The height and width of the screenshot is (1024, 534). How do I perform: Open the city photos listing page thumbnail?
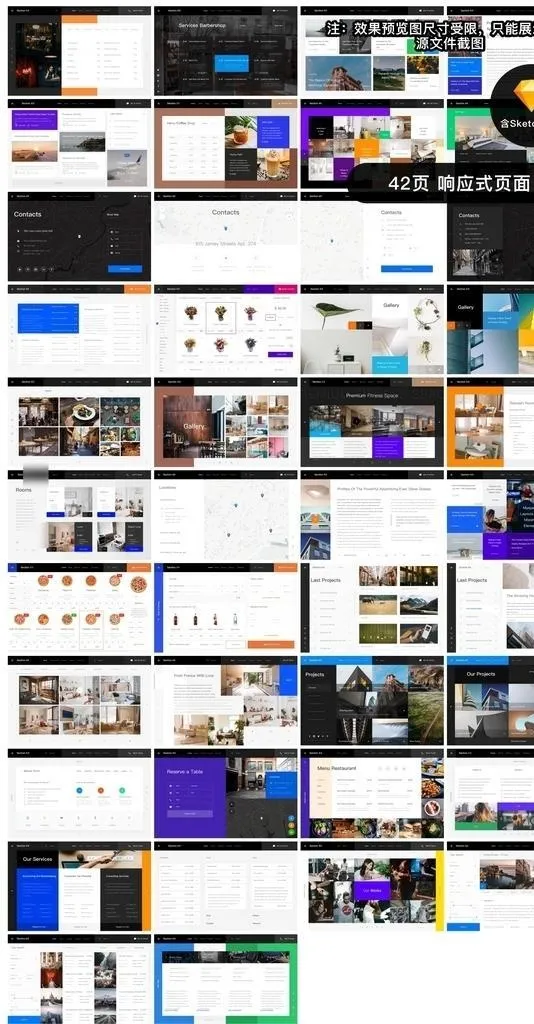[x=79, y=978]
